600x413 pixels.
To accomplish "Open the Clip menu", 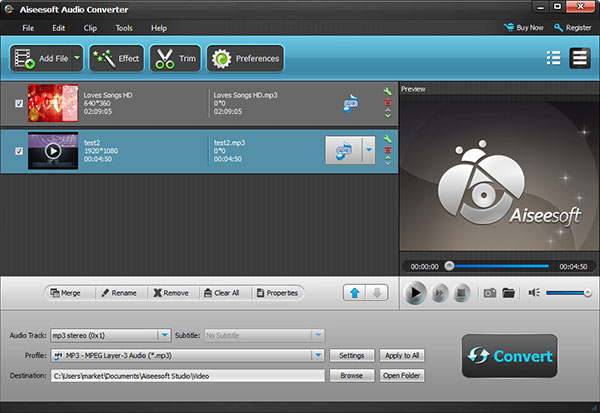I will [x=90, y=28].
